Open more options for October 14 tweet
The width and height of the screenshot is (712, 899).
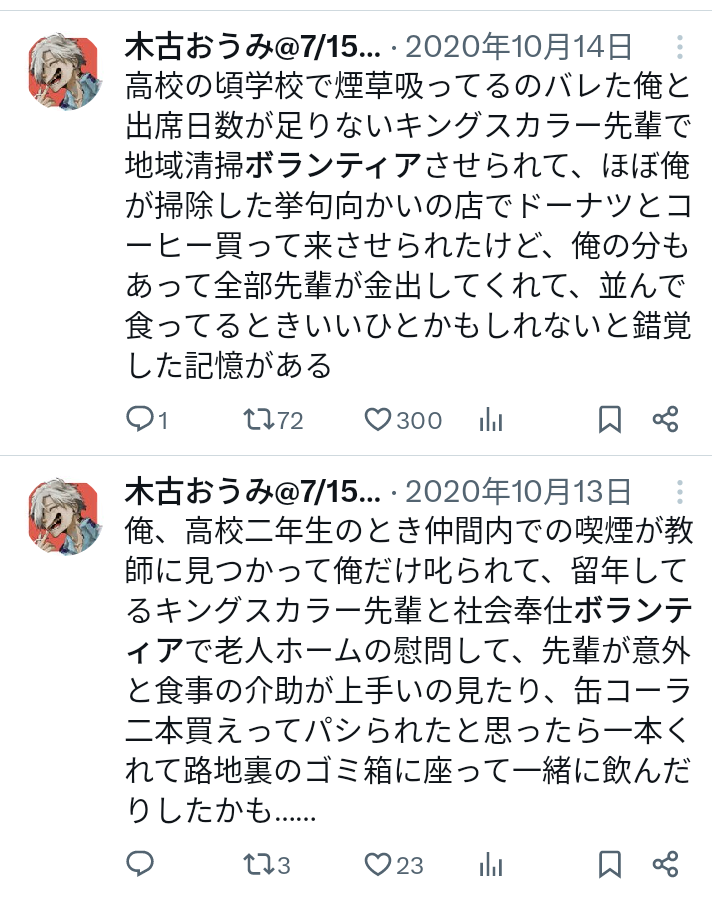pyautogui.click(x=679, y=47)
